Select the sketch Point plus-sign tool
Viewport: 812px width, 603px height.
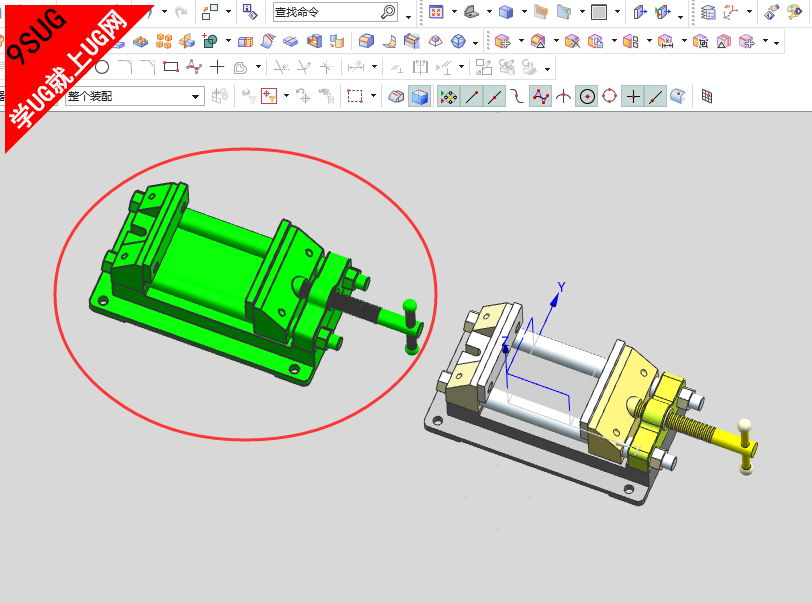tap(217, 67)
